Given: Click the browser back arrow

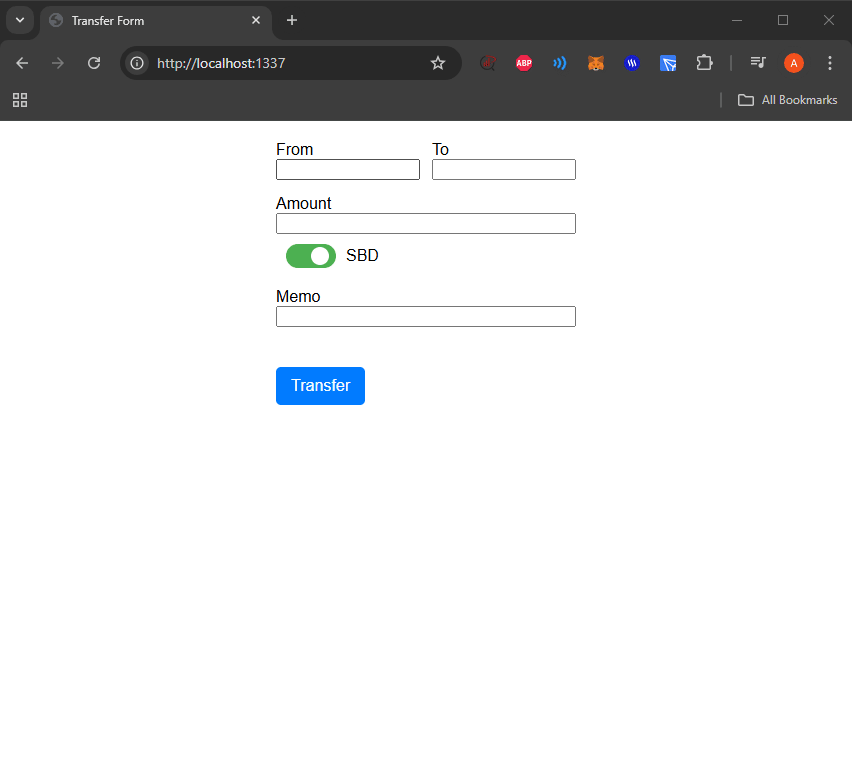Looking at the screenshot, I should tap(22, 63).
